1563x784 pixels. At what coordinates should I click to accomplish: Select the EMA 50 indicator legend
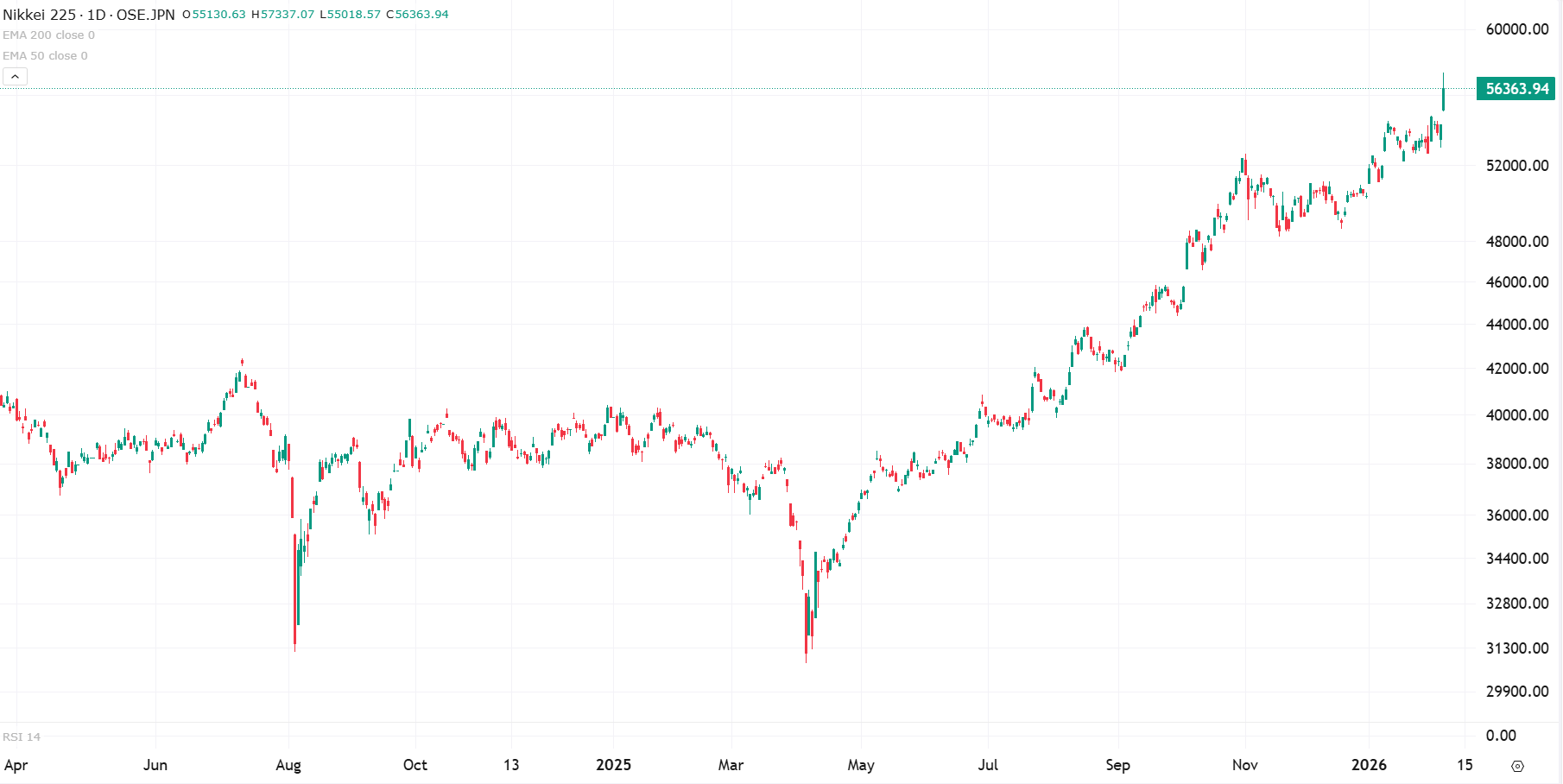tap(45, 56)
